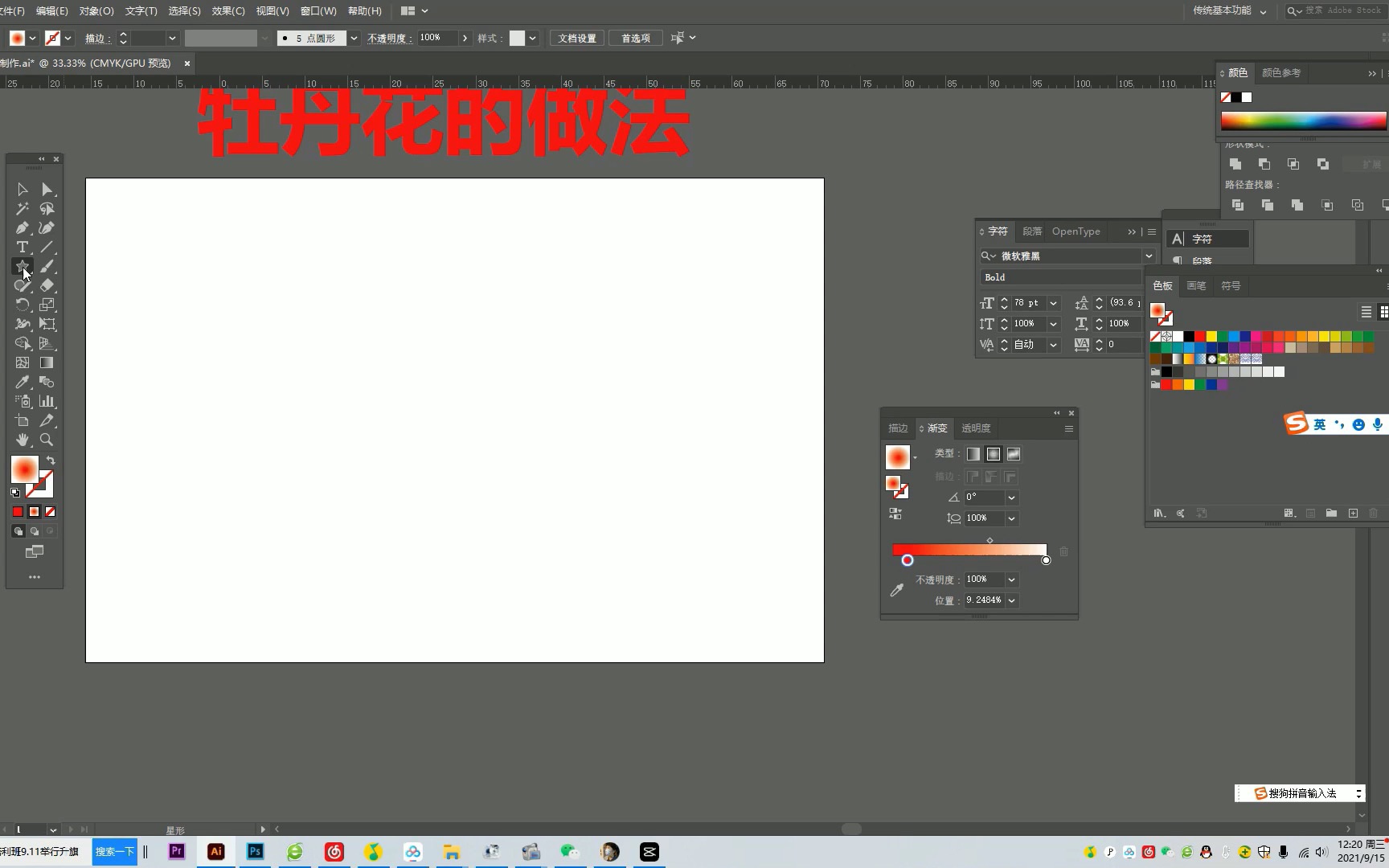This screenshot has height=868, width=1389.
Task: Set toolbox fill mode to solid Color
Action: 18,512
